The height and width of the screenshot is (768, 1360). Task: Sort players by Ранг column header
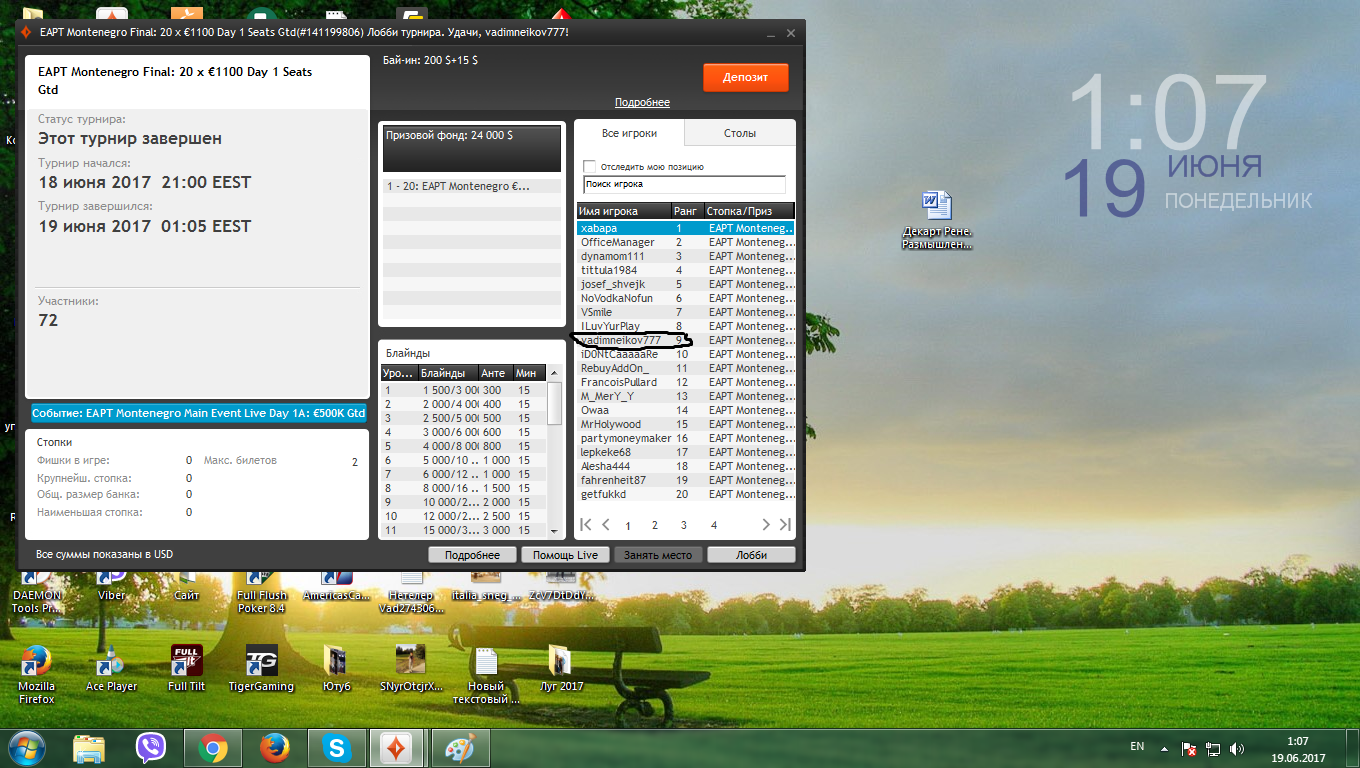click(x=686, y=211)
